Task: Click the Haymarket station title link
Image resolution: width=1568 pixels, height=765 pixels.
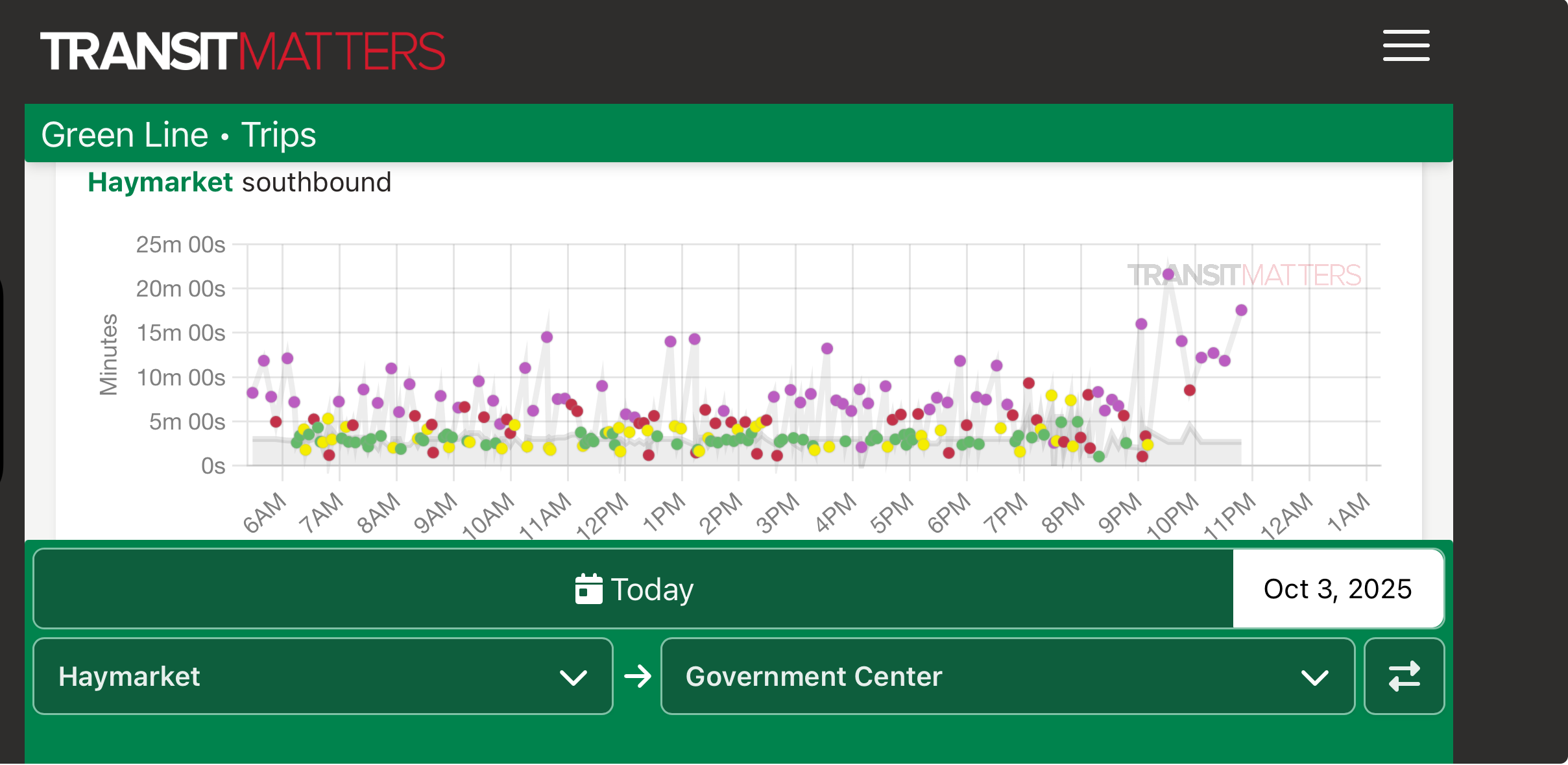Action: point(160,182)
